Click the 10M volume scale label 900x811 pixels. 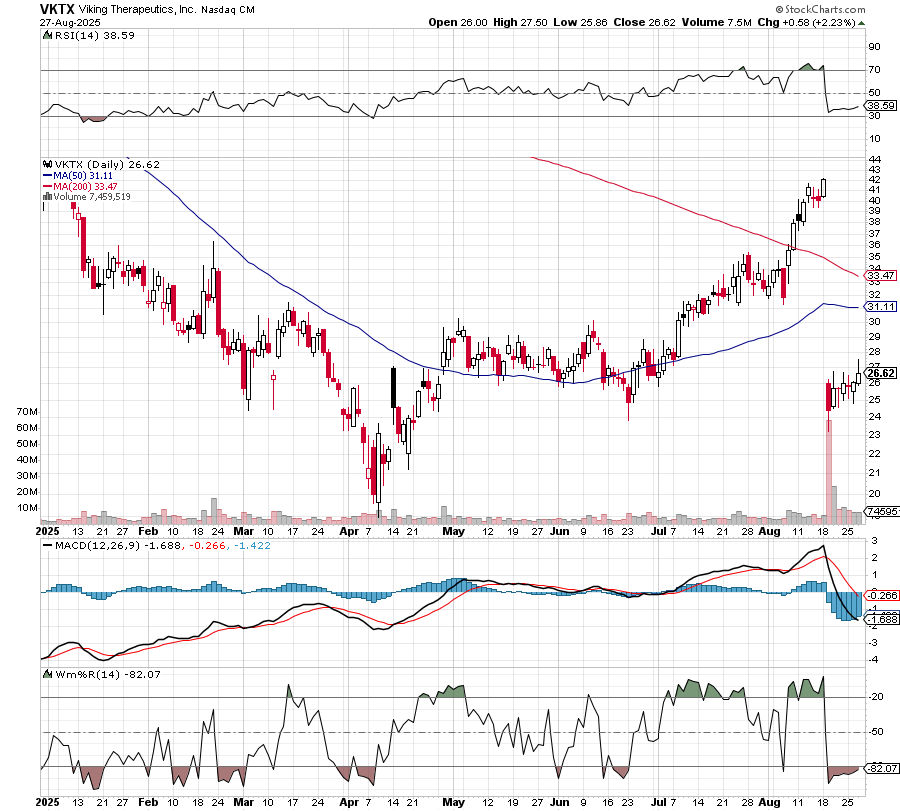(x=28, y=508)
